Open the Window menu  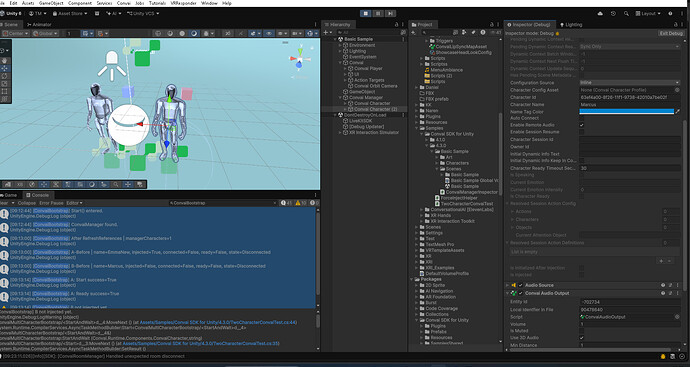[209, 3]
